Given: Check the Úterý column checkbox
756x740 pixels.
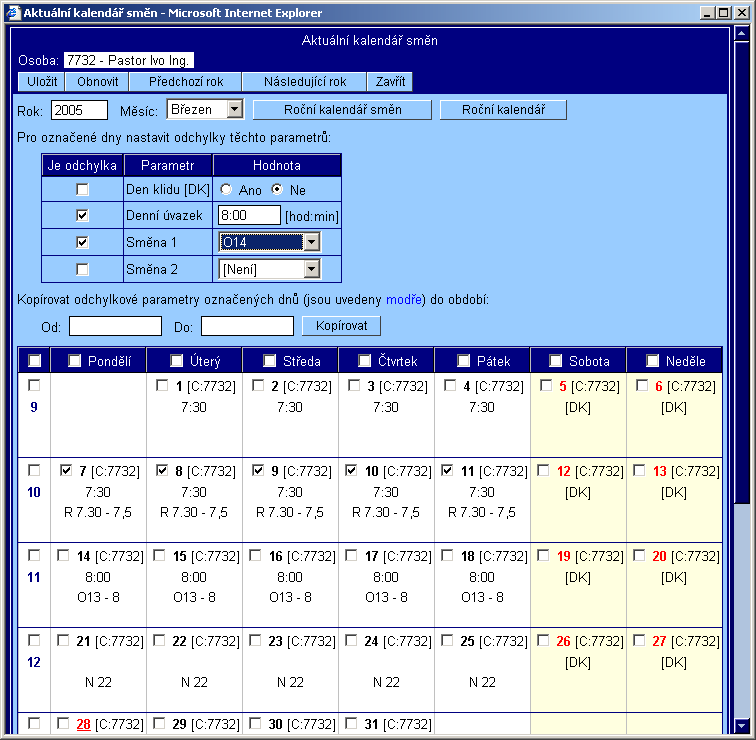Looking at the screenshot, I should click(176, 361).
